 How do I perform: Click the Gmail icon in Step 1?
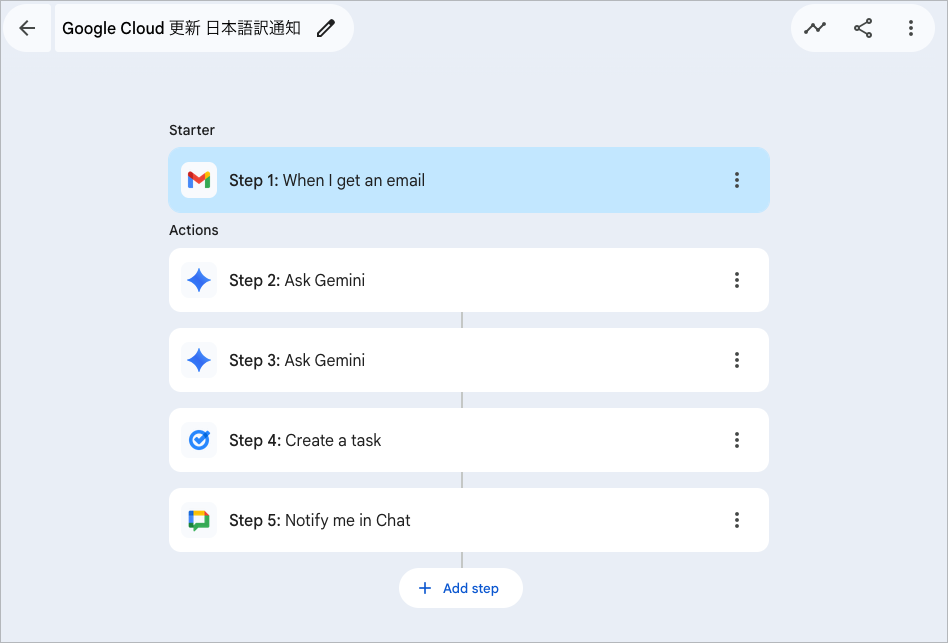199,180
